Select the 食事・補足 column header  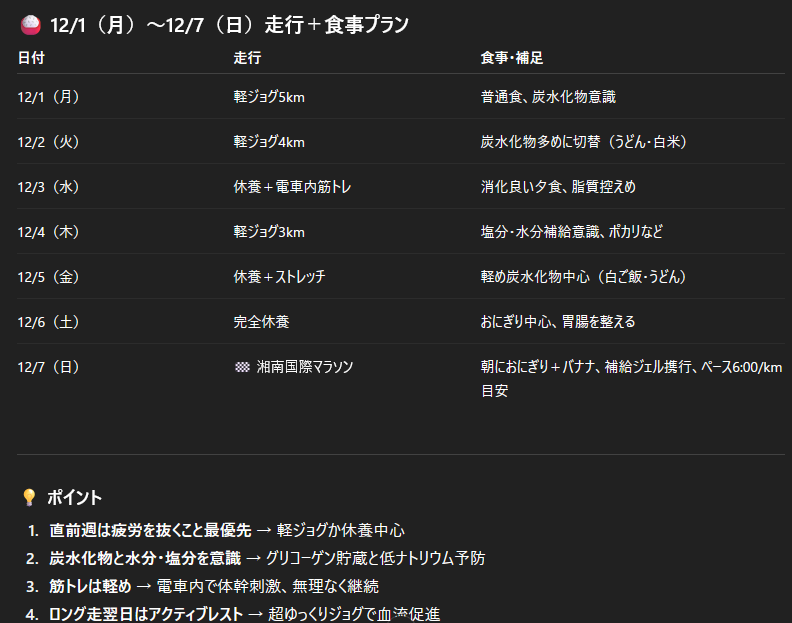pyautogui.click(x=511, y=58)
